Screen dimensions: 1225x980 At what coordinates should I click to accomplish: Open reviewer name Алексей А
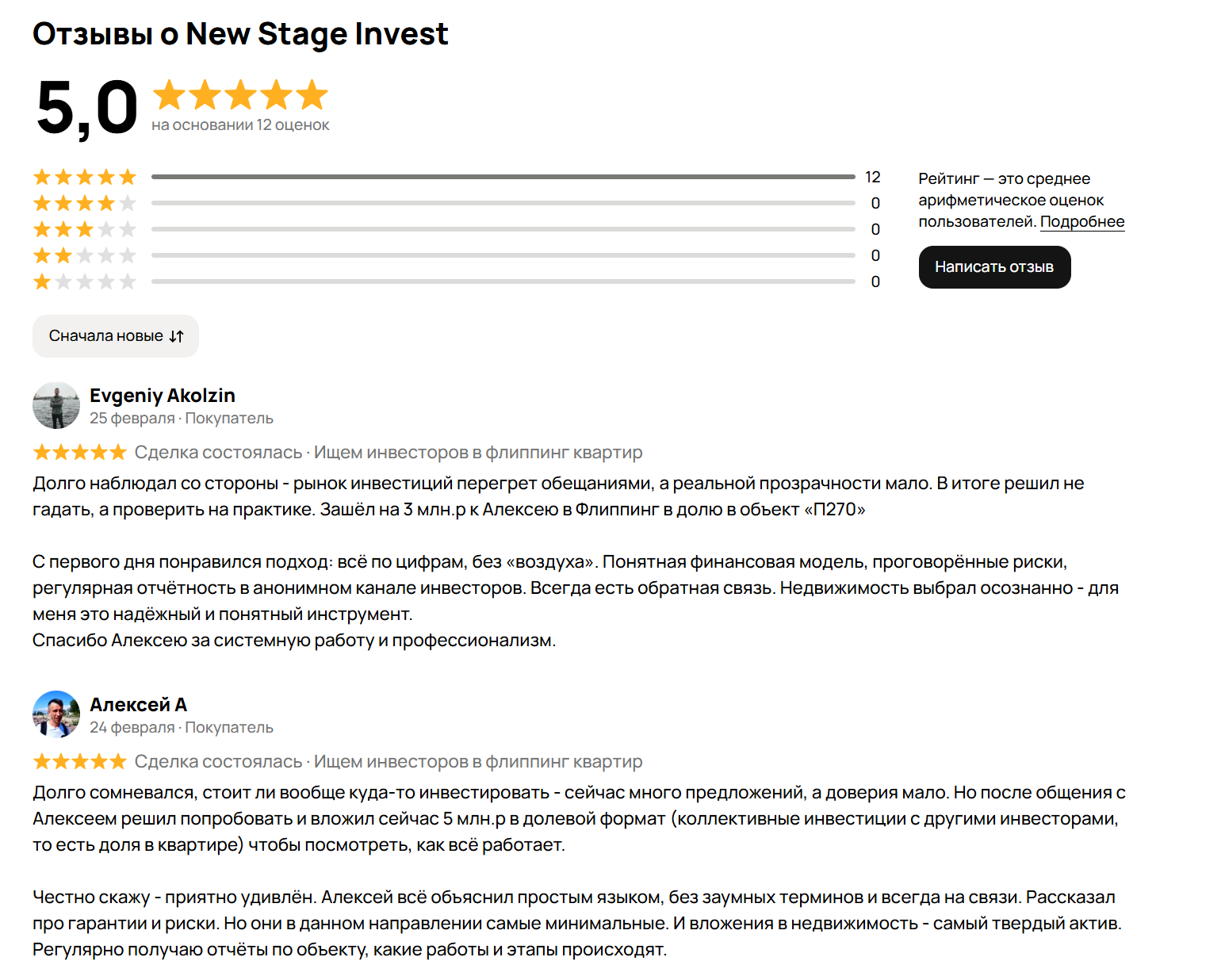tap(139, 704)
